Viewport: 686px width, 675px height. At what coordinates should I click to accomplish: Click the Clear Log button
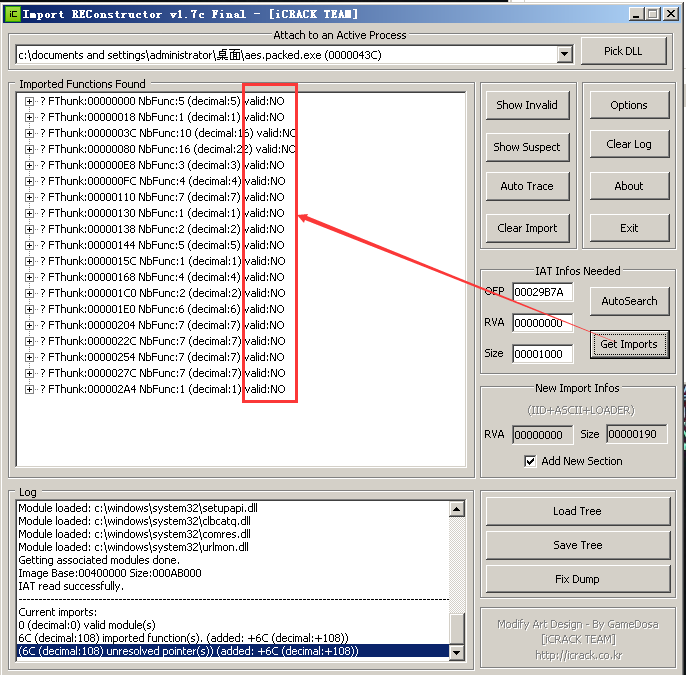[x=629, y=144]
